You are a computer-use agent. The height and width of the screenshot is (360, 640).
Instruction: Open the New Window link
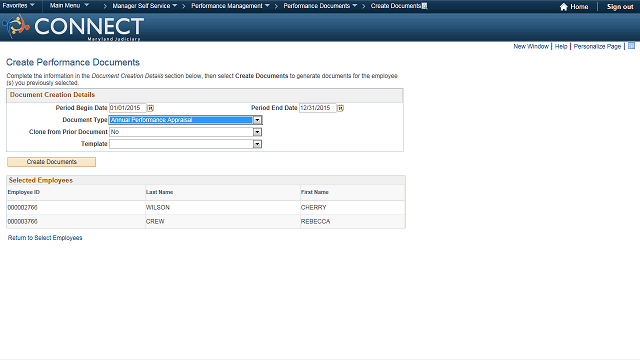531,47
